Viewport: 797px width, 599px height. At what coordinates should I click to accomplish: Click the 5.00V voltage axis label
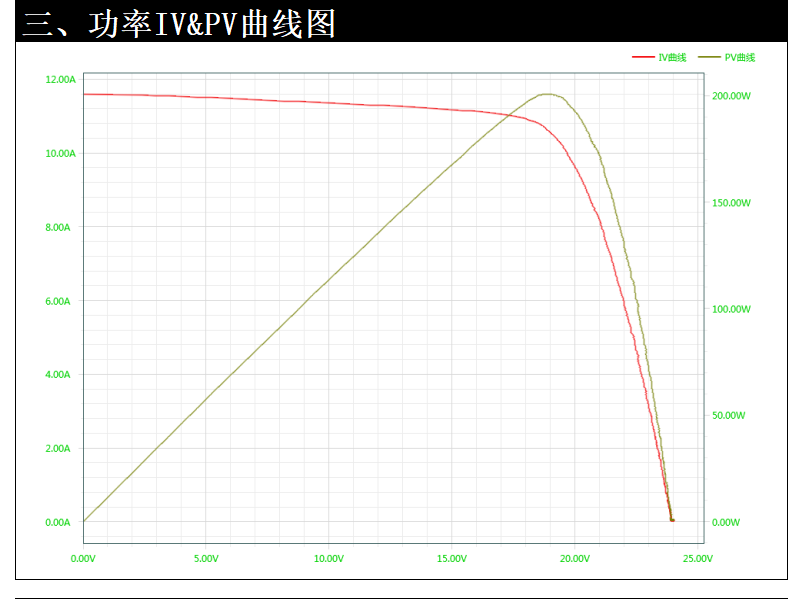coord(206,558)
